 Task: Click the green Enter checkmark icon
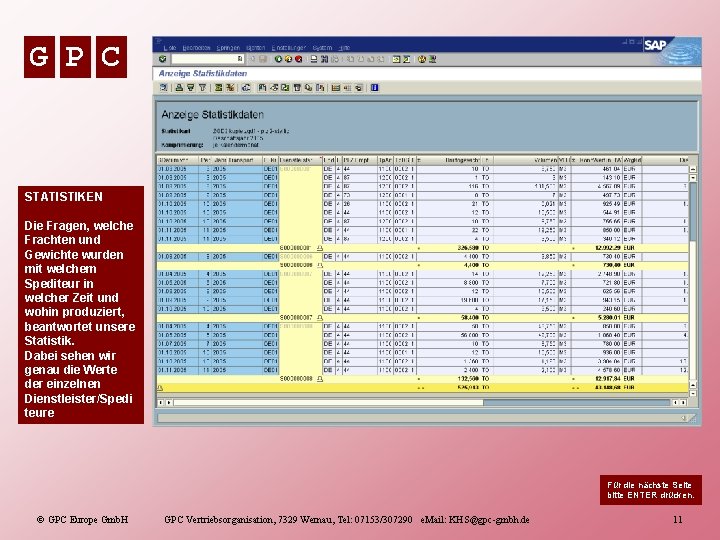coord(162,59)
